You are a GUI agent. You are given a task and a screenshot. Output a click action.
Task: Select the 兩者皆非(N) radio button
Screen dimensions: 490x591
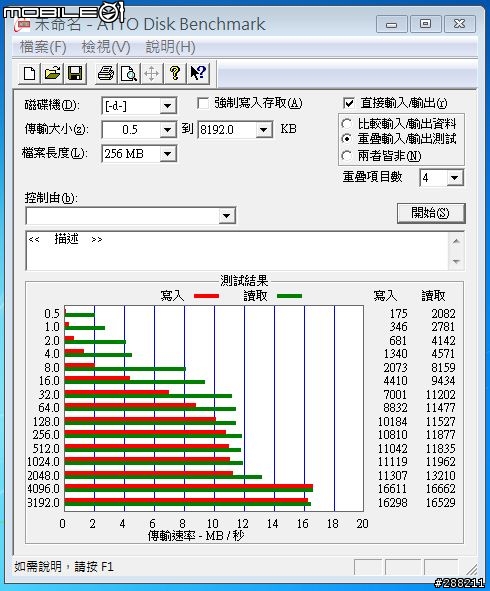[346, 156]
